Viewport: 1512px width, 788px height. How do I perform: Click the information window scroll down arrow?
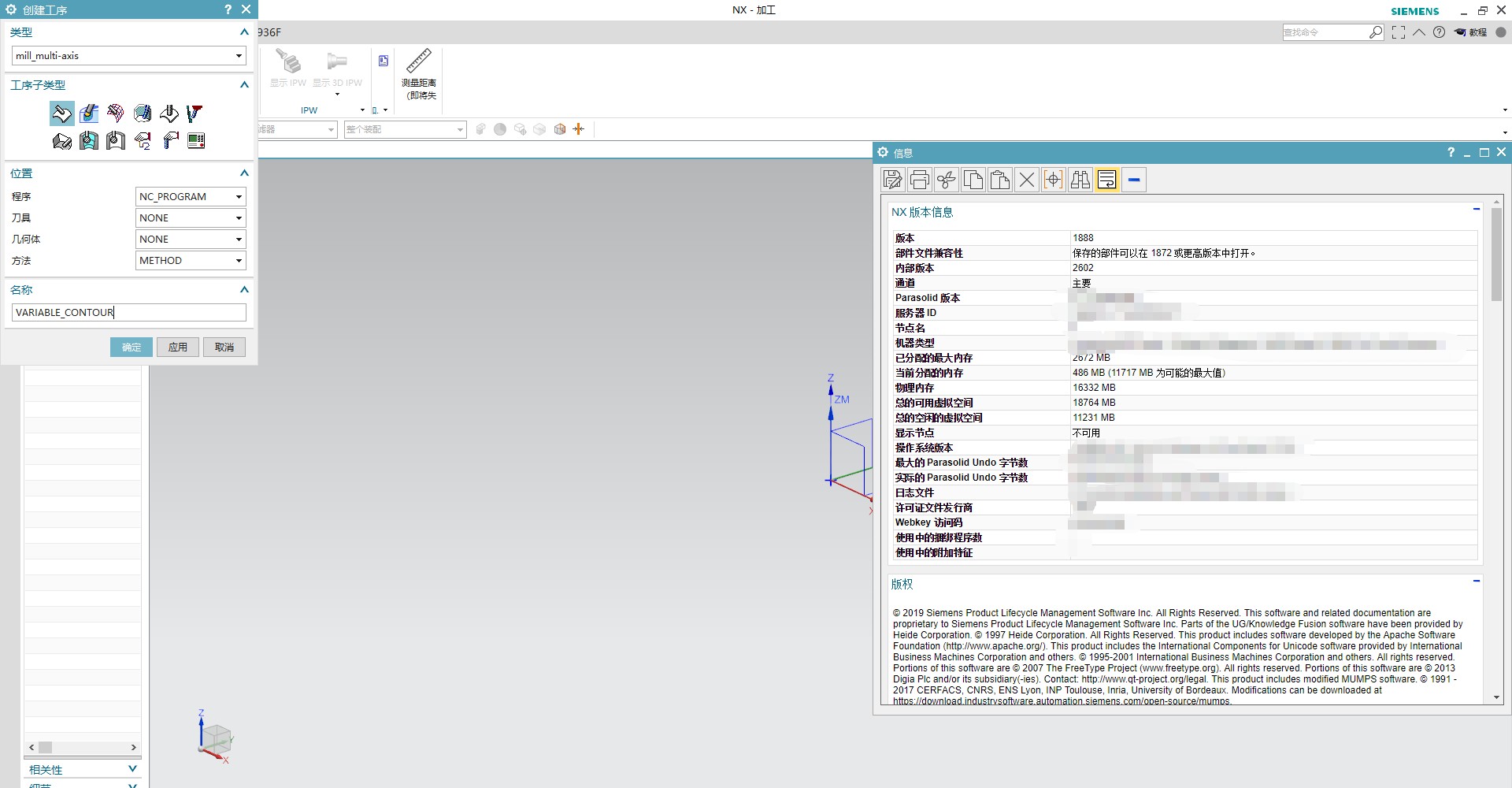(1496, 697)
